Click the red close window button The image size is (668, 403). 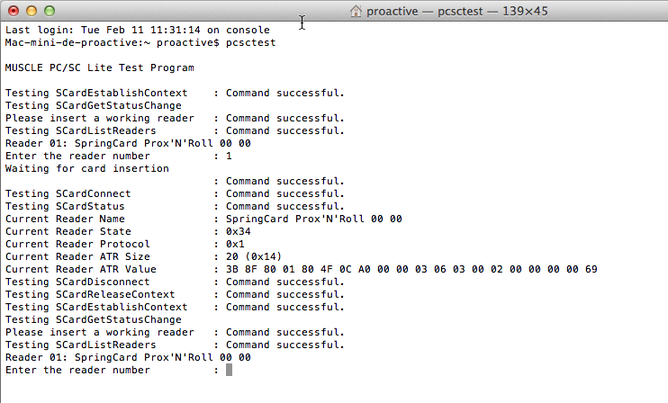pos(14,11)
